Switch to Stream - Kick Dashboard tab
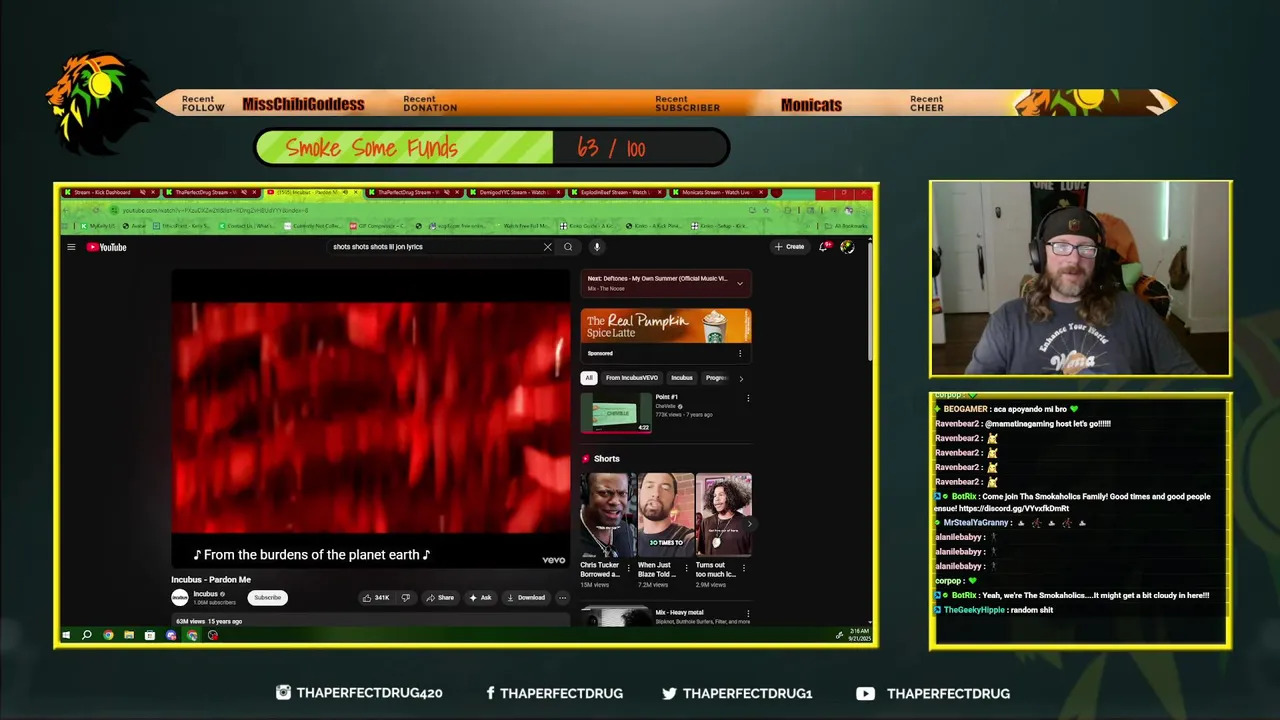 coord(107,192)
